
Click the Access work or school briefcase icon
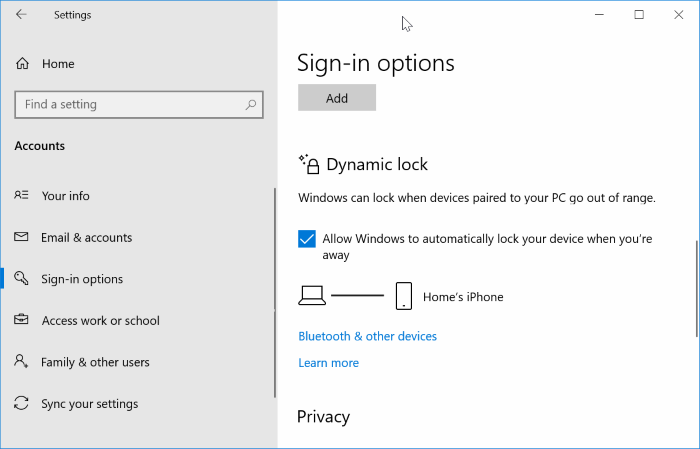(21, 321)
